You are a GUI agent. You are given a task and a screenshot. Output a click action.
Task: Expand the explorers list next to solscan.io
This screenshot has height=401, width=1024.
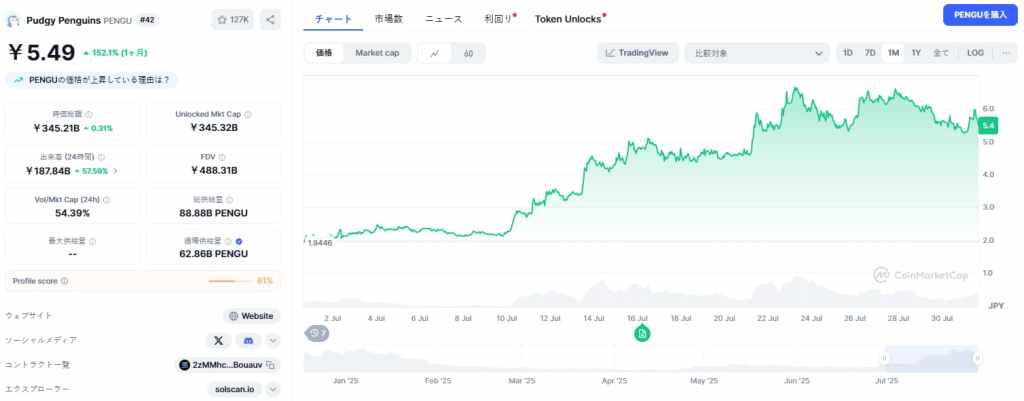tap(273, 389)
